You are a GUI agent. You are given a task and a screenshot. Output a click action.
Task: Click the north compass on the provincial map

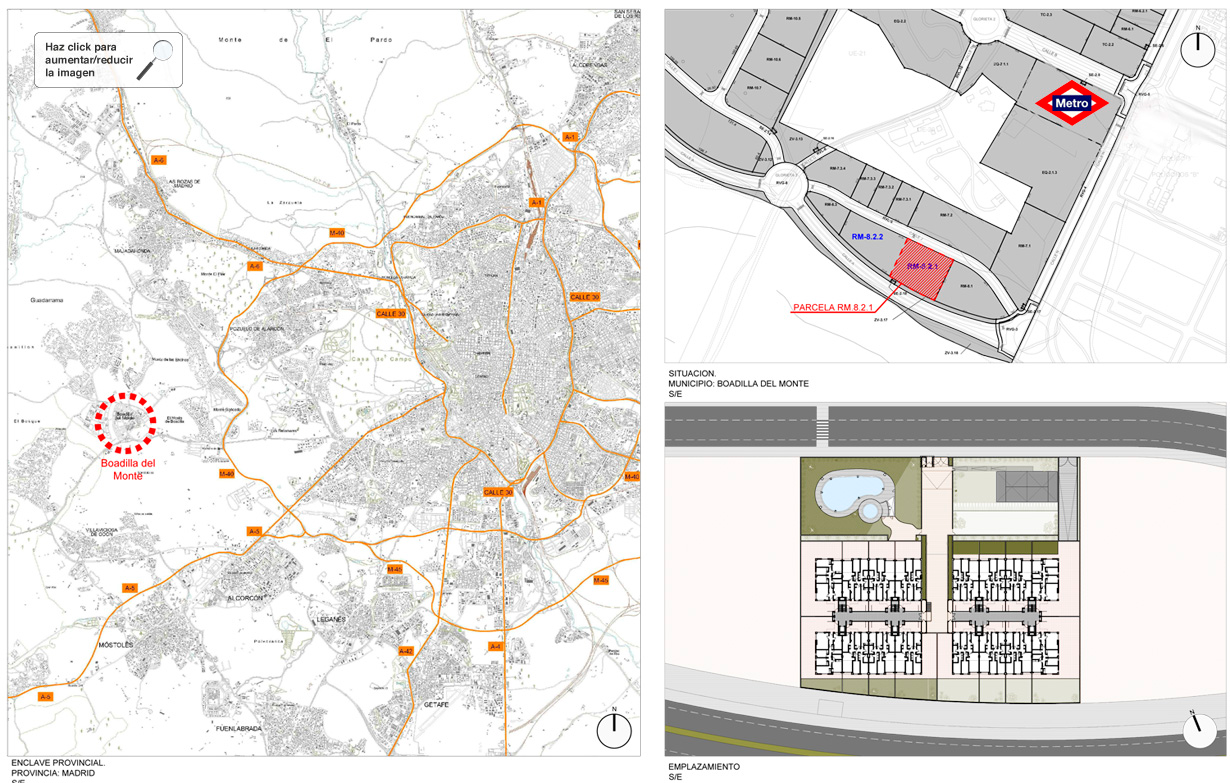coord(613,730)
